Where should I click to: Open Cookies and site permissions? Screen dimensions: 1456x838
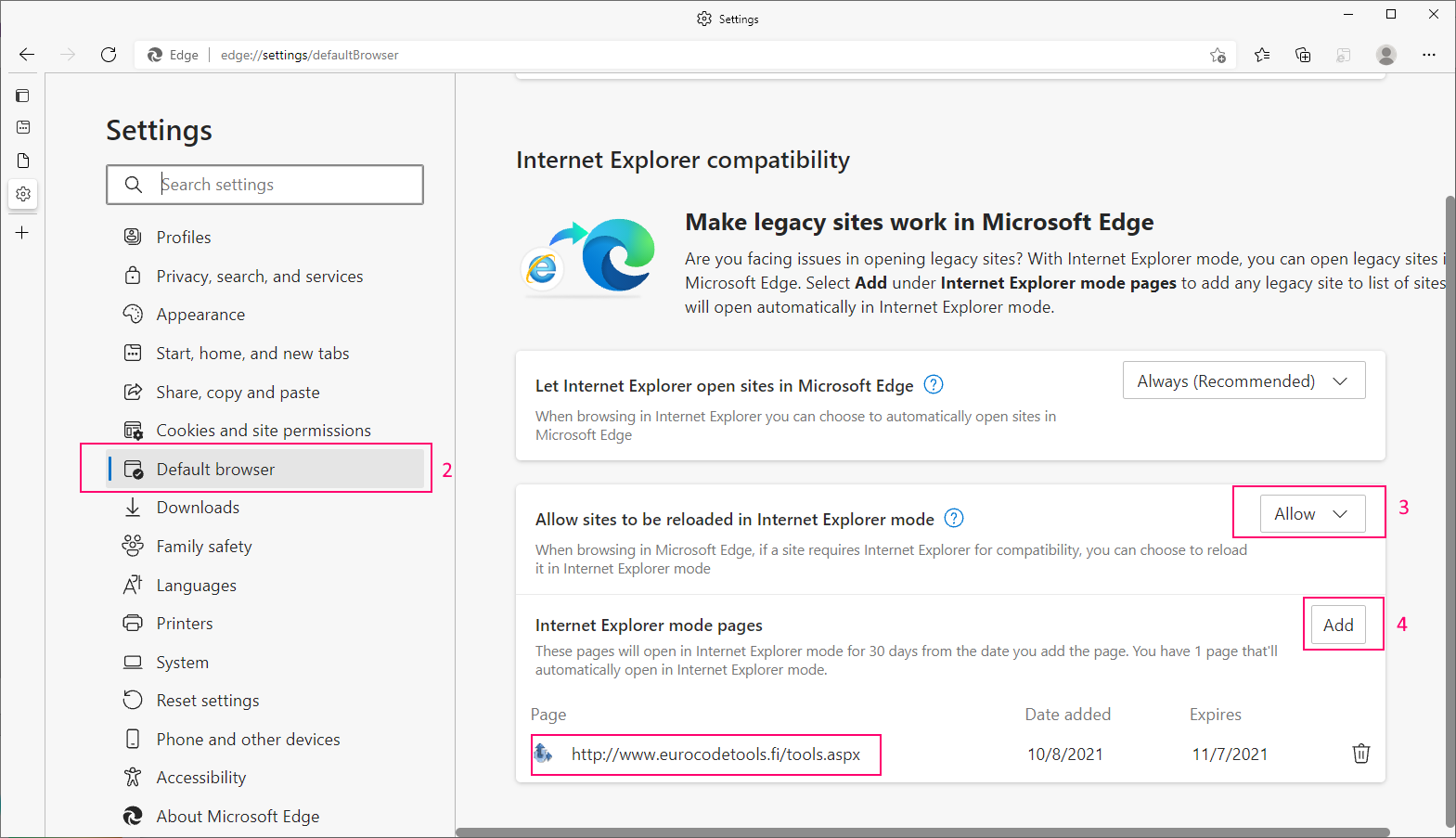point(265,431)
